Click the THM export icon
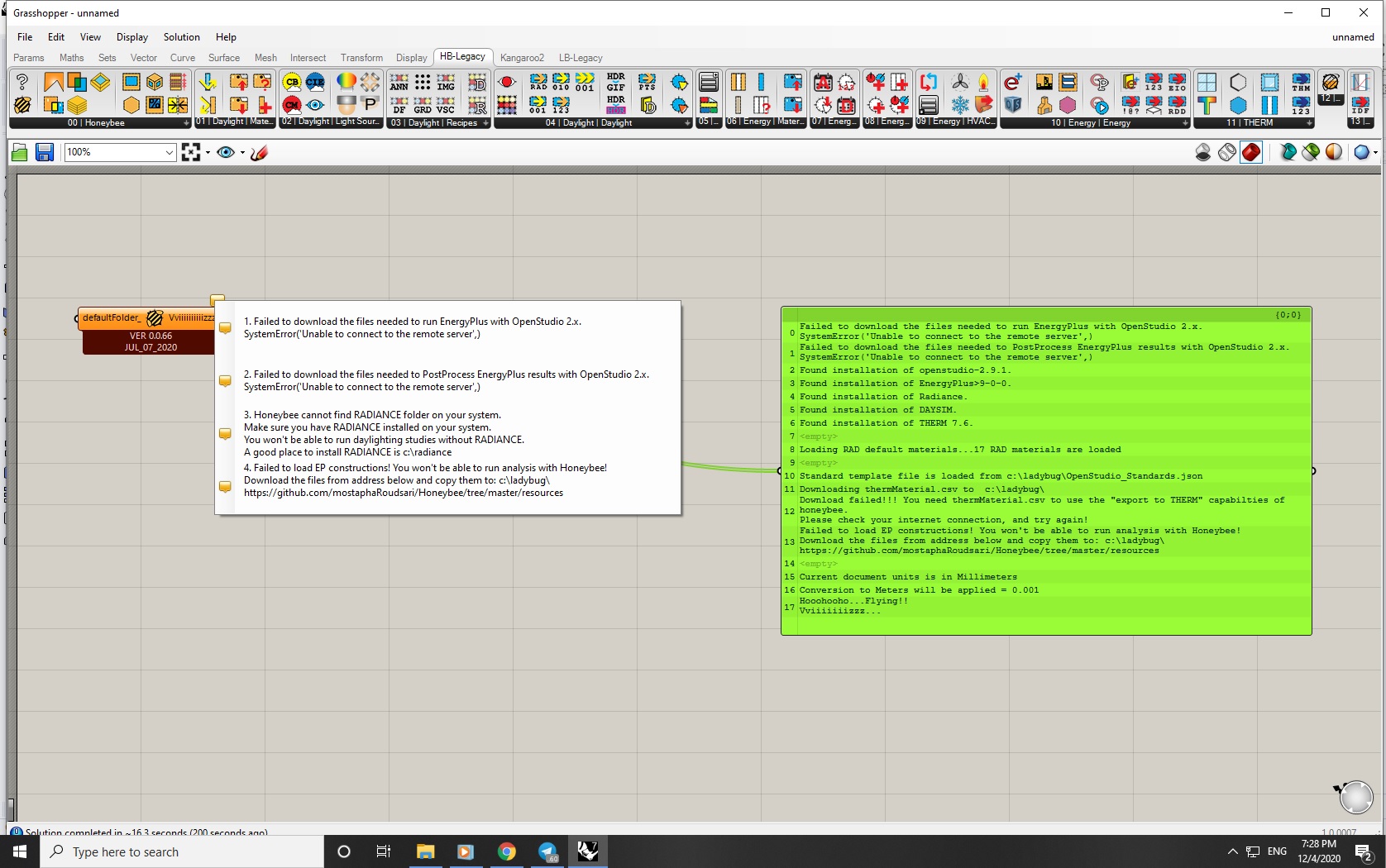The image size is (1386, 868). 1301,82
